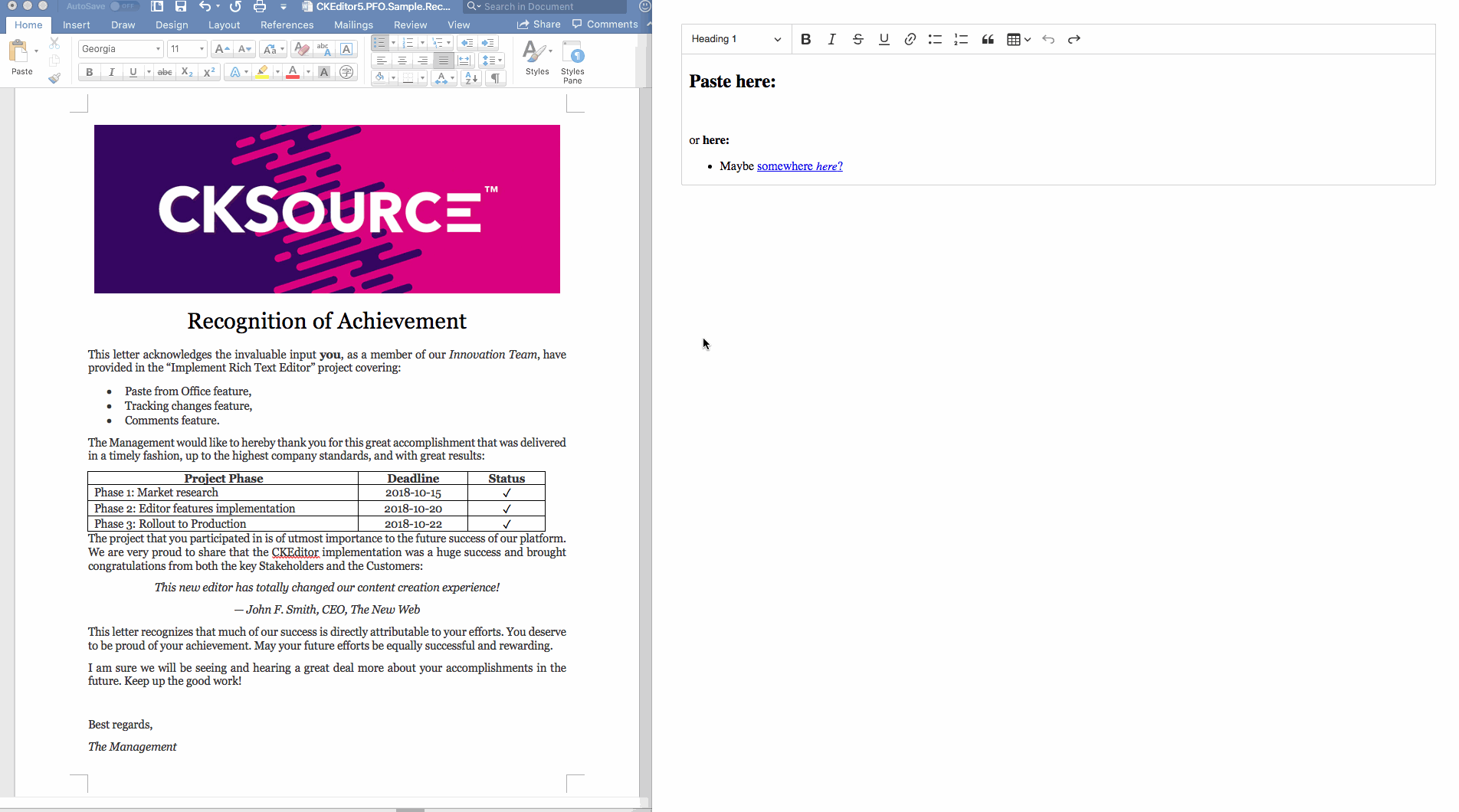This screenshot has height=812, width=1459.
Task: Open CKEditor Heading 1 style dropdown
Action: (736, 39)
